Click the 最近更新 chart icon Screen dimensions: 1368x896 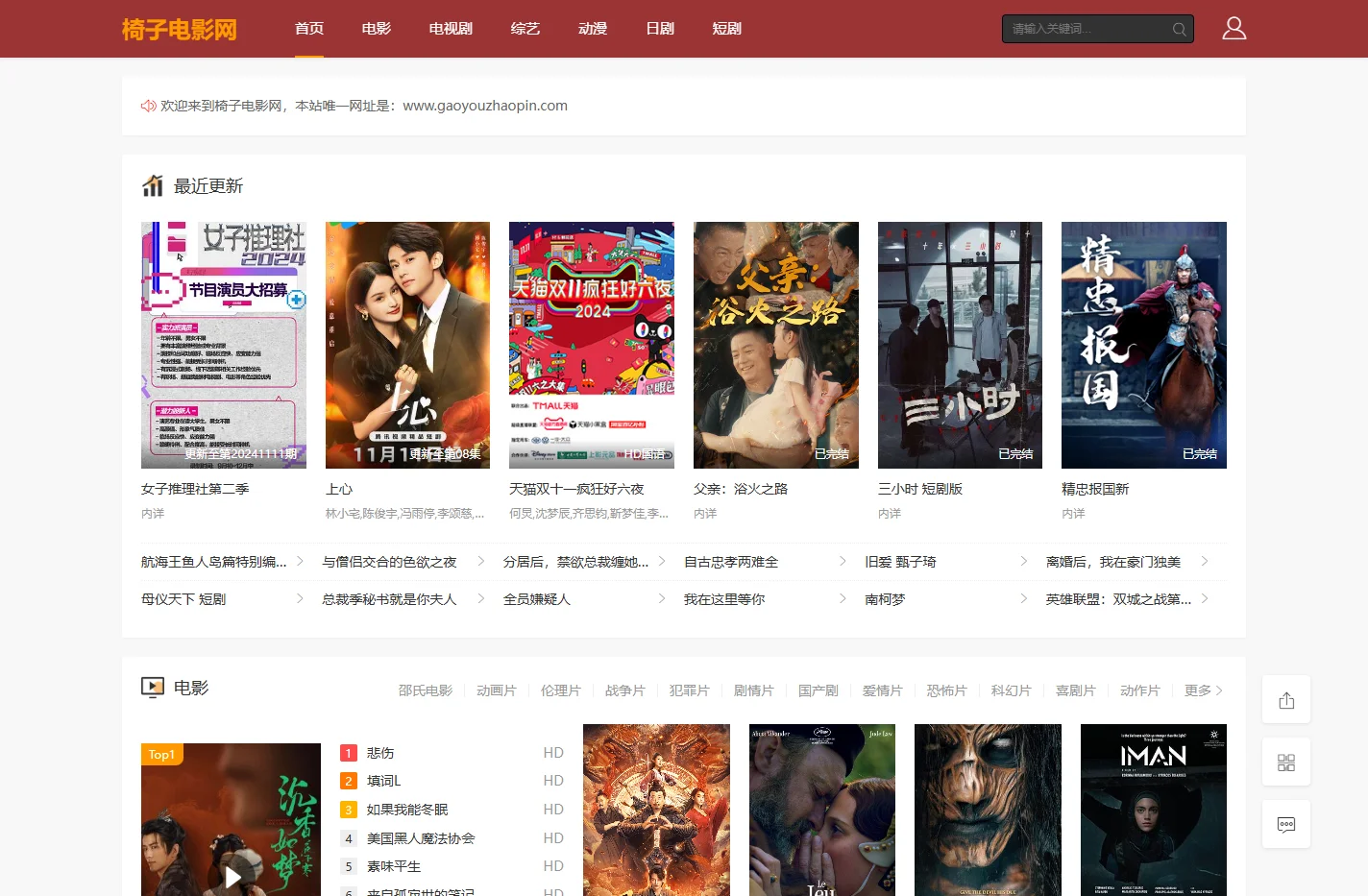coord(153,185)
